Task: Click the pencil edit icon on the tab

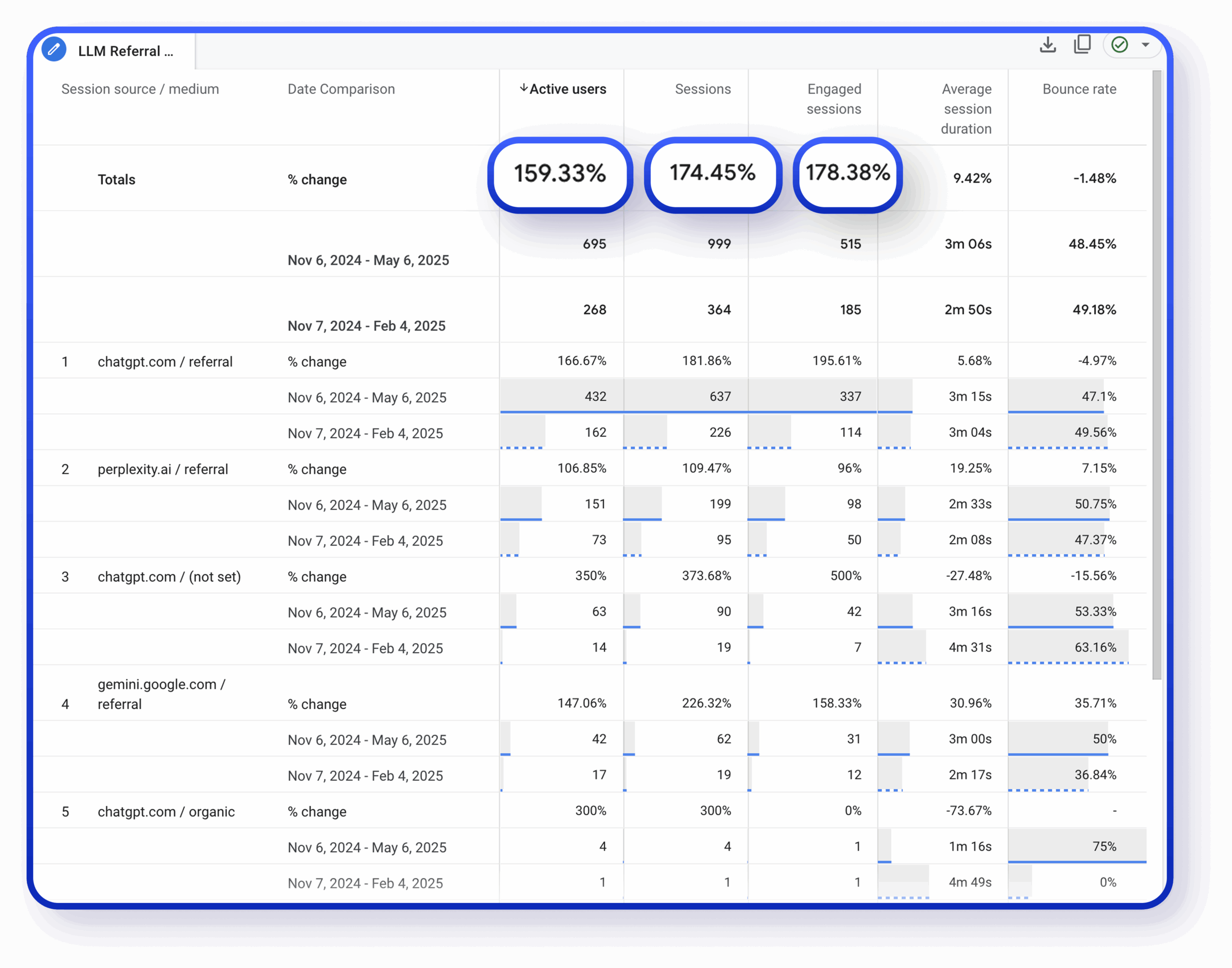Action: click(x=54, y=50)
